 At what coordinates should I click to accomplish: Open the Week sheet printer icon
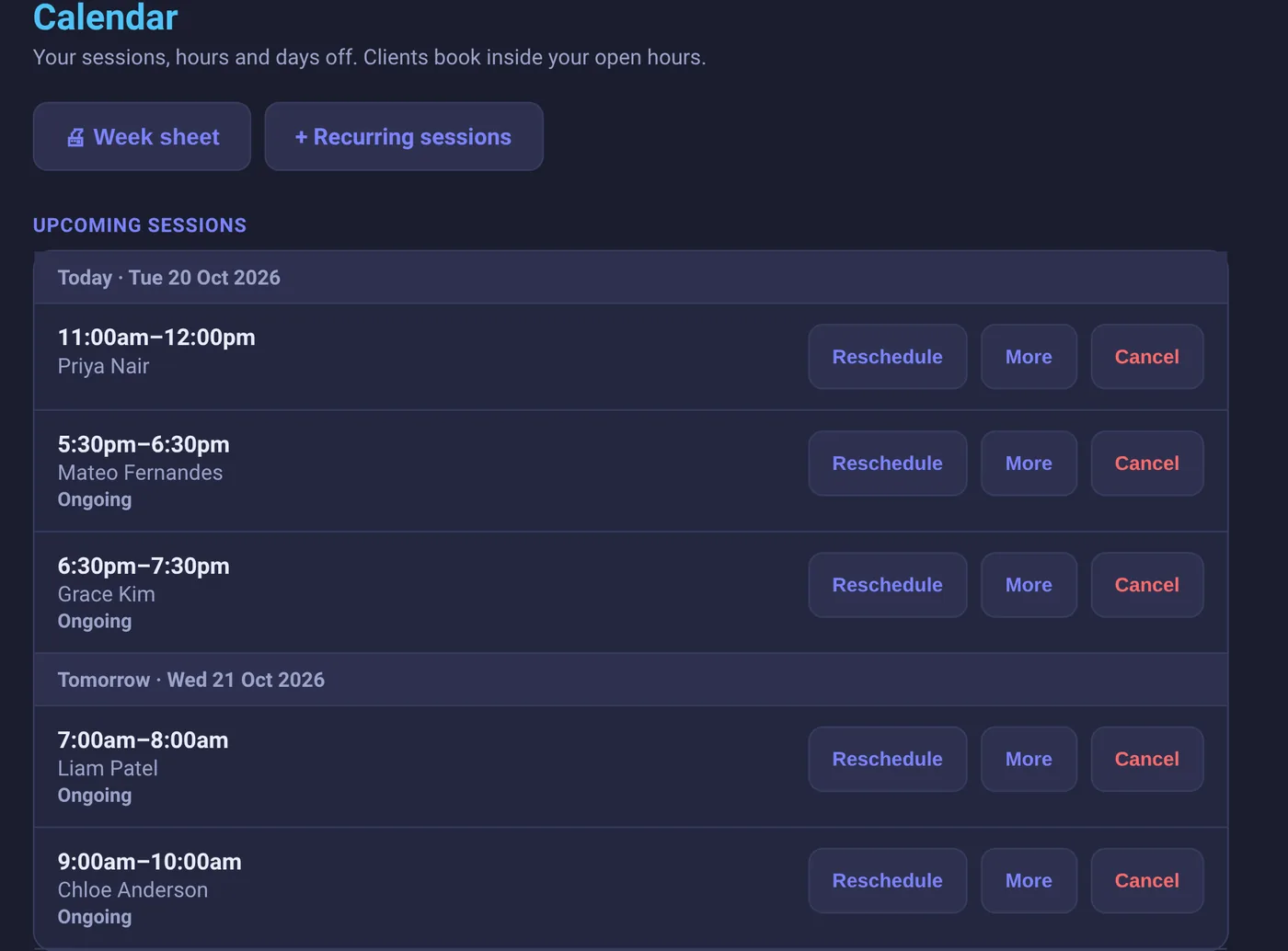click(75, 137)
